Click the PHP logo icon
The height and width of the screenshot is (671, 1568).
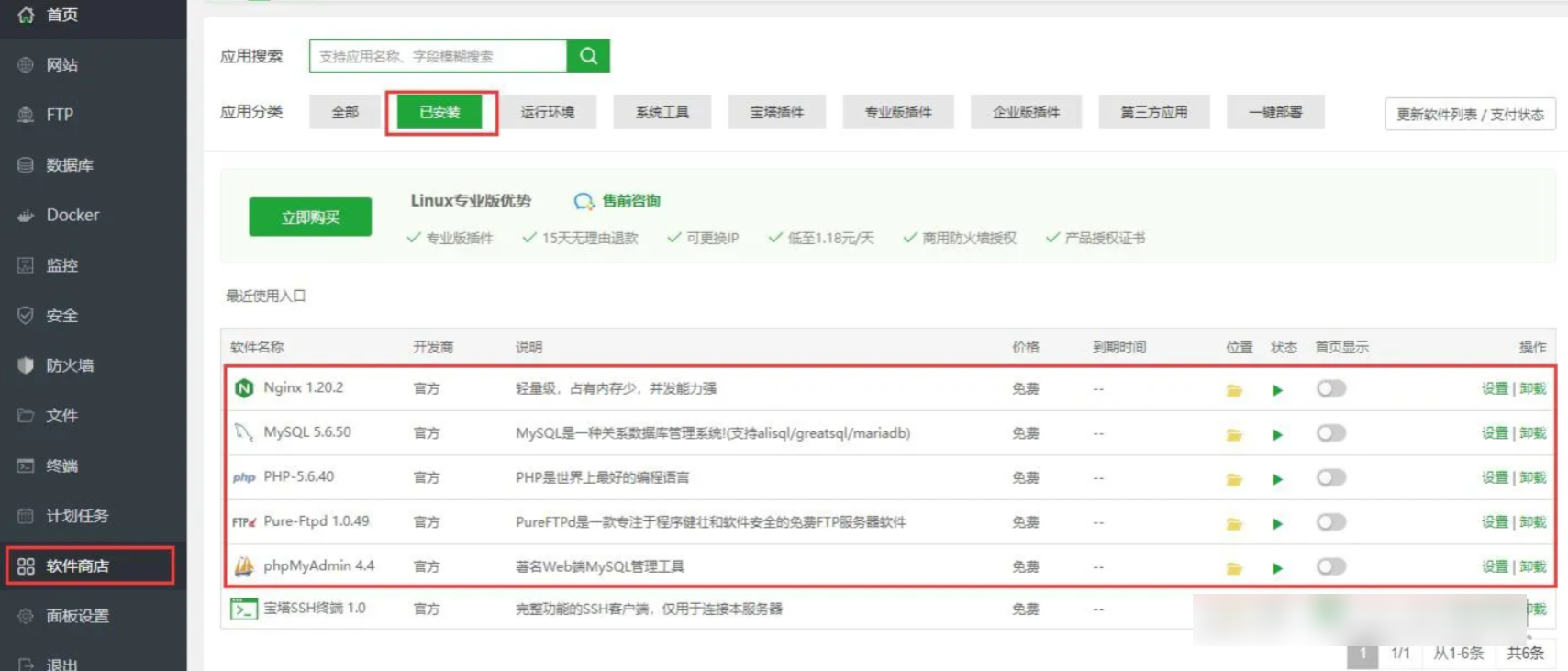[244, 477]
